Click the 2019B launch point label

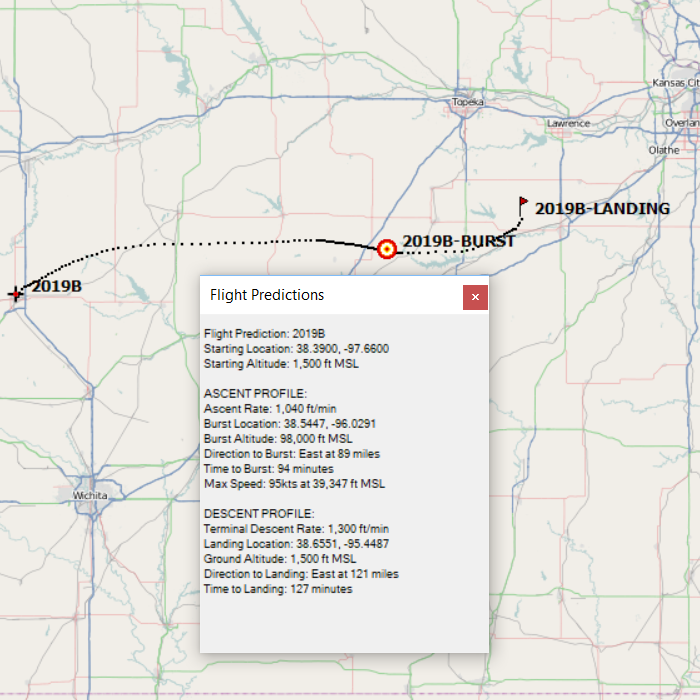57,286
